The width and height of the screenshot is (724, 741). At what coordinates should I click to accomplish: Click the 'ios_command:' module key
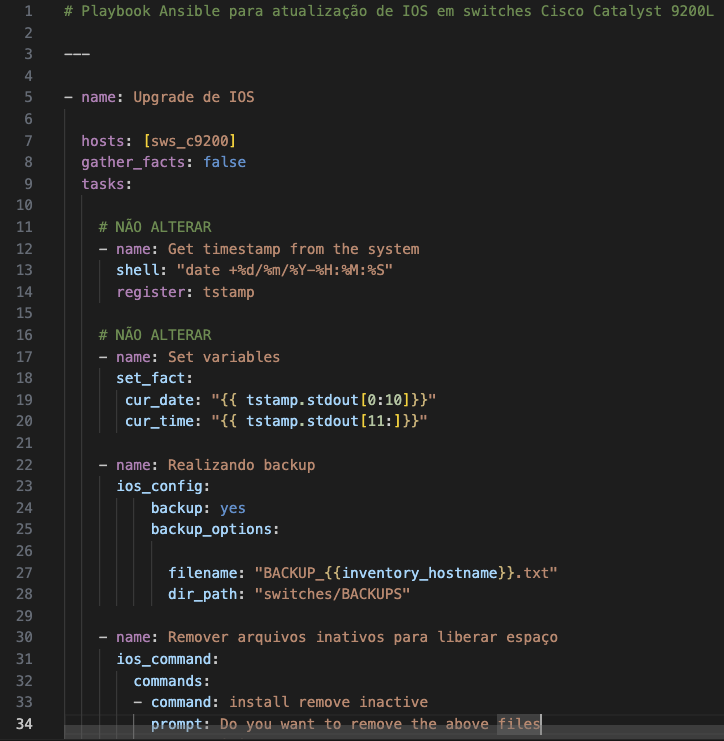tap(167, 659)
